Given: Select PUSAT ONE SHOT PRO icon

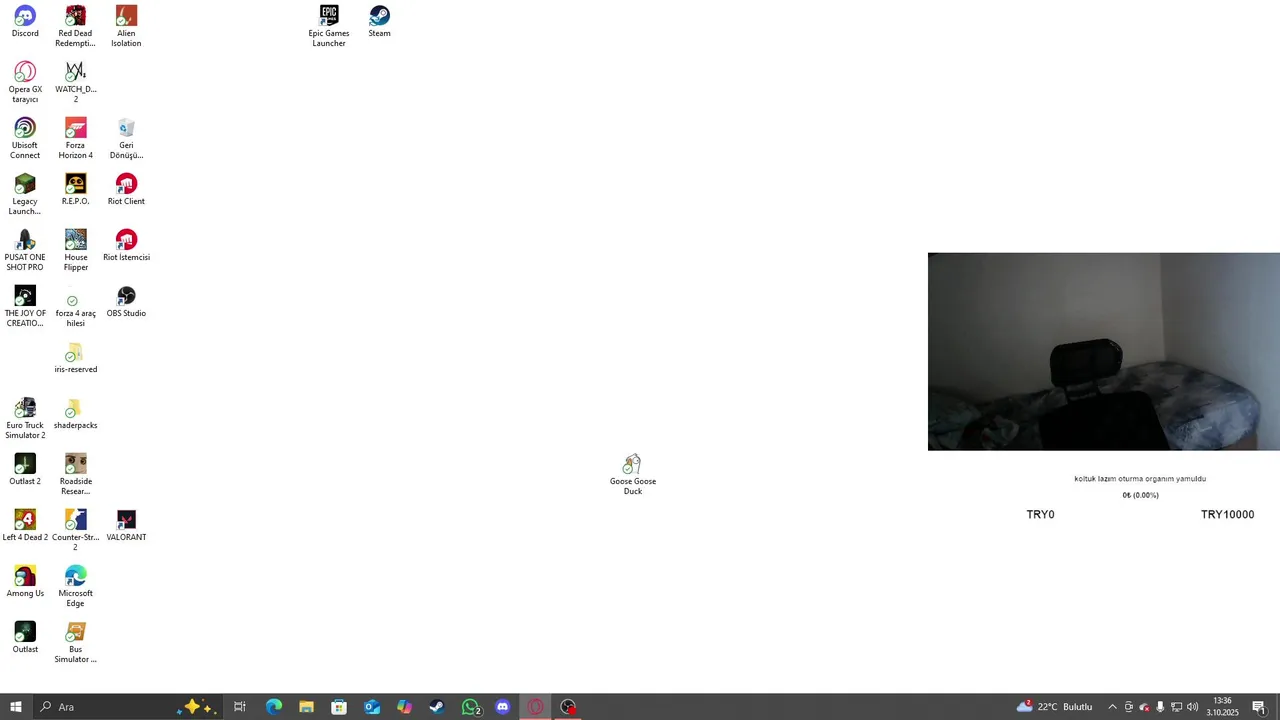Looking at the screenshot, I should [25, 251].
